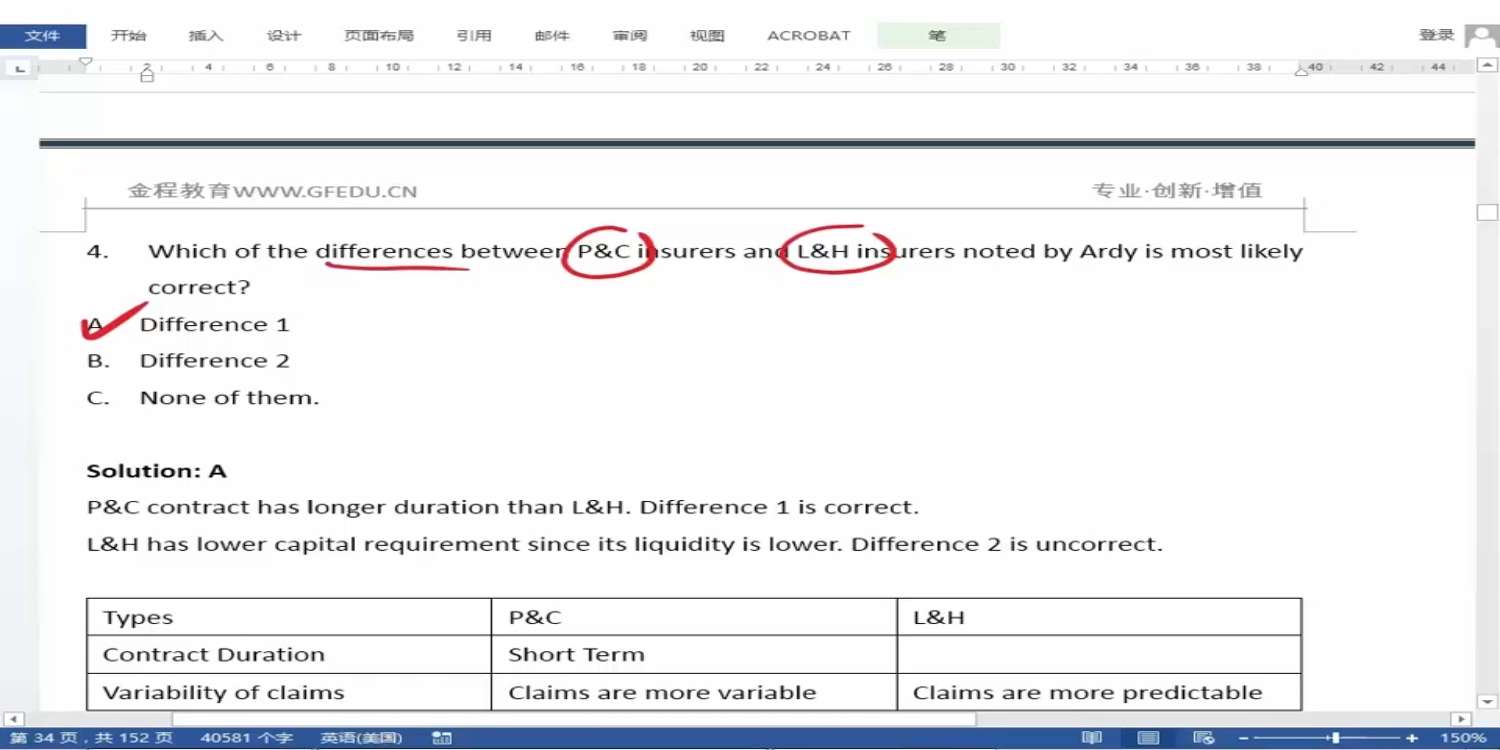Open the 页面布局 (Page Layout) tab
1500x750 pixels.
point(378,36)
